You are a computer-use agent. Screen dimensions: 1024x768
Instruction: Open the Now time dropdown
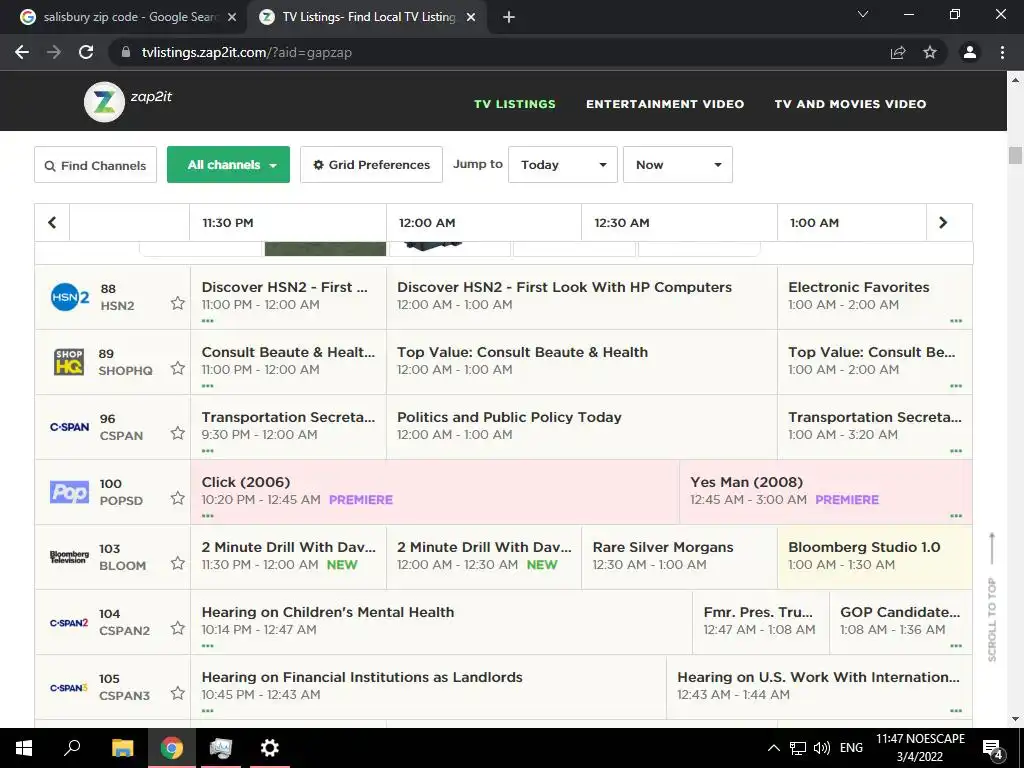678,165
